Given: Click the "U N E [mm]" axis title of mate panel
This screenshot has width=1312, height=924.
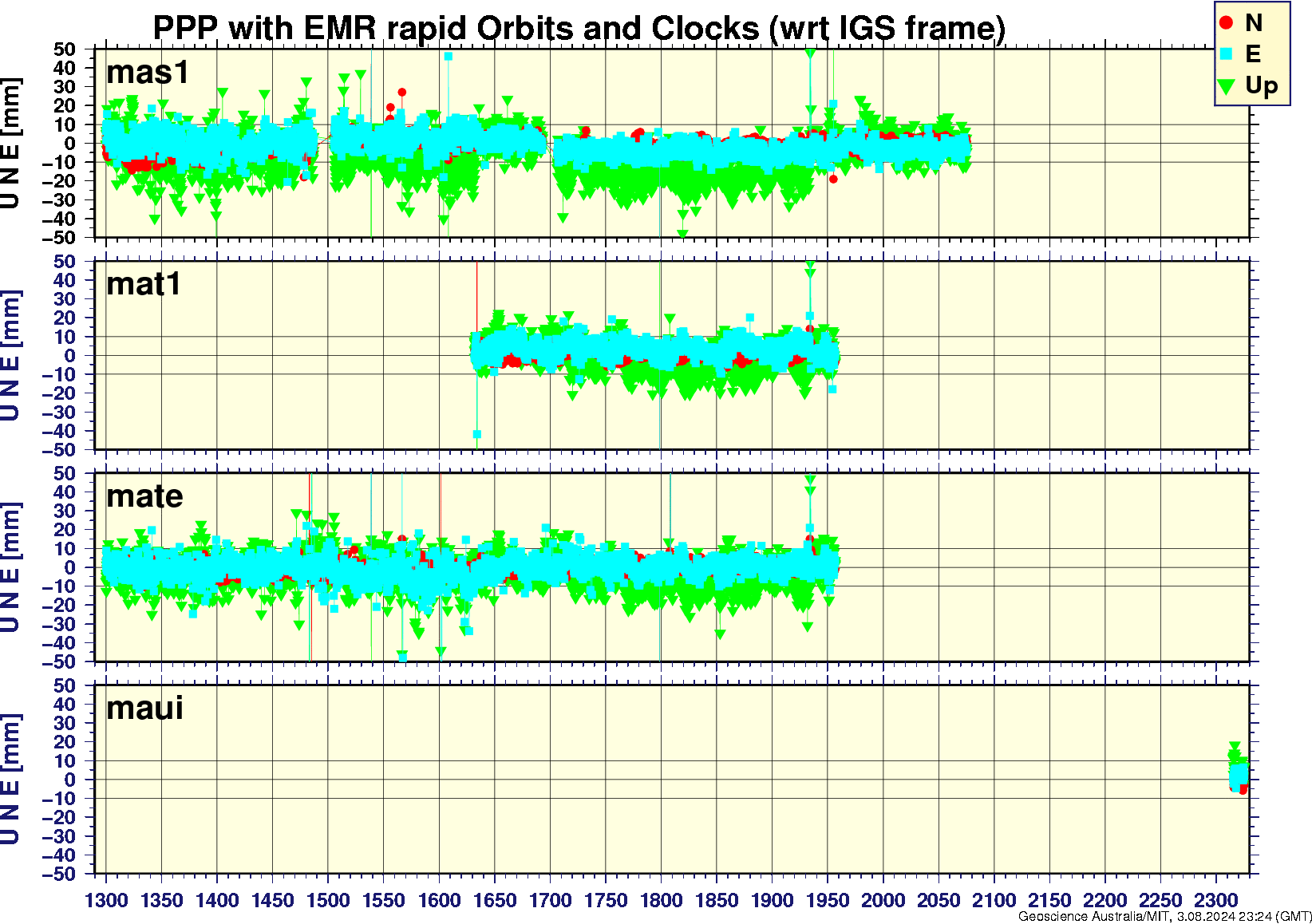Looking at the screenshot, I should (10, 567).
